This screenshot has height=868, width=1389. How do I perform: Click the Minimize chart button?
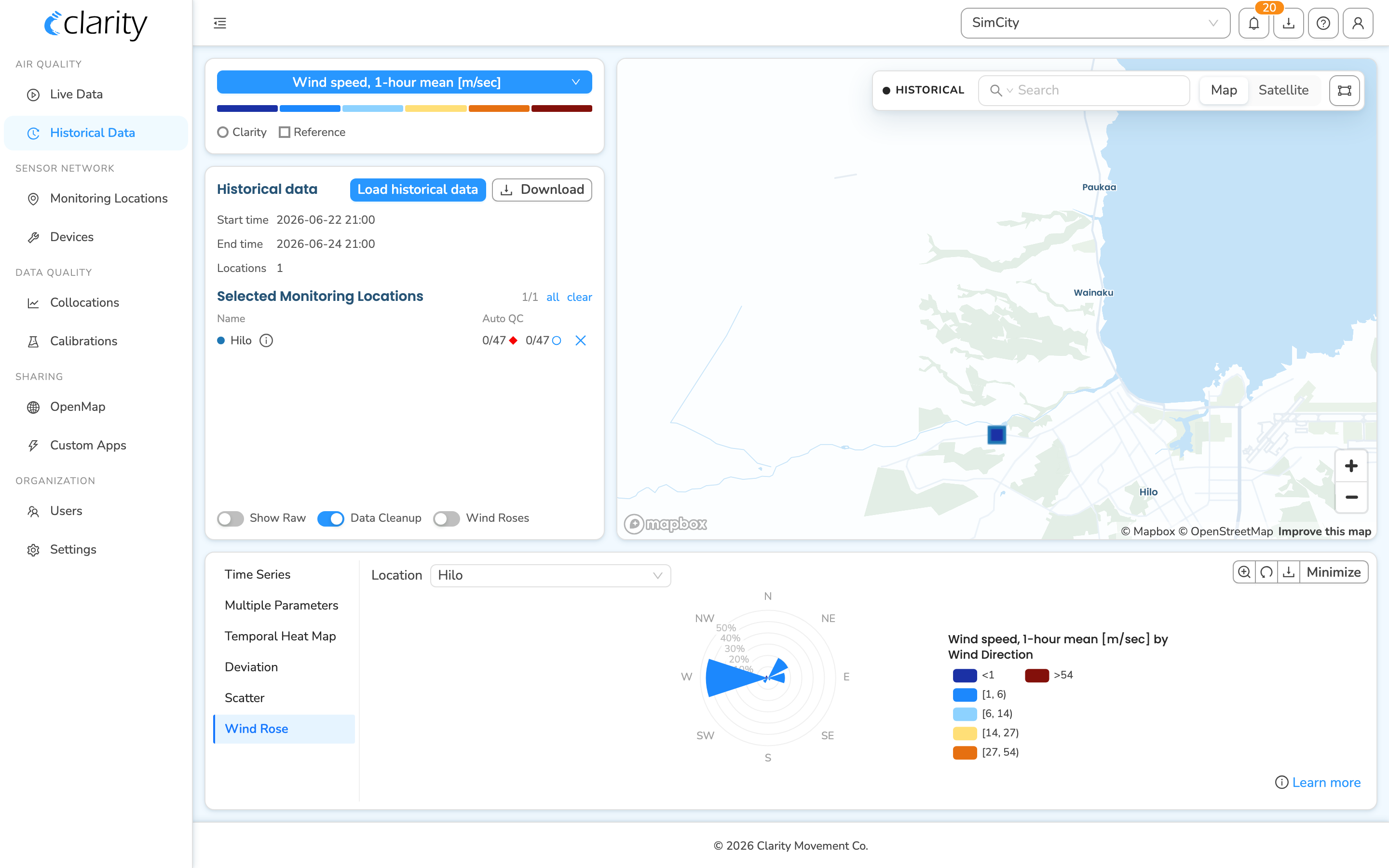coord(1334,572)
